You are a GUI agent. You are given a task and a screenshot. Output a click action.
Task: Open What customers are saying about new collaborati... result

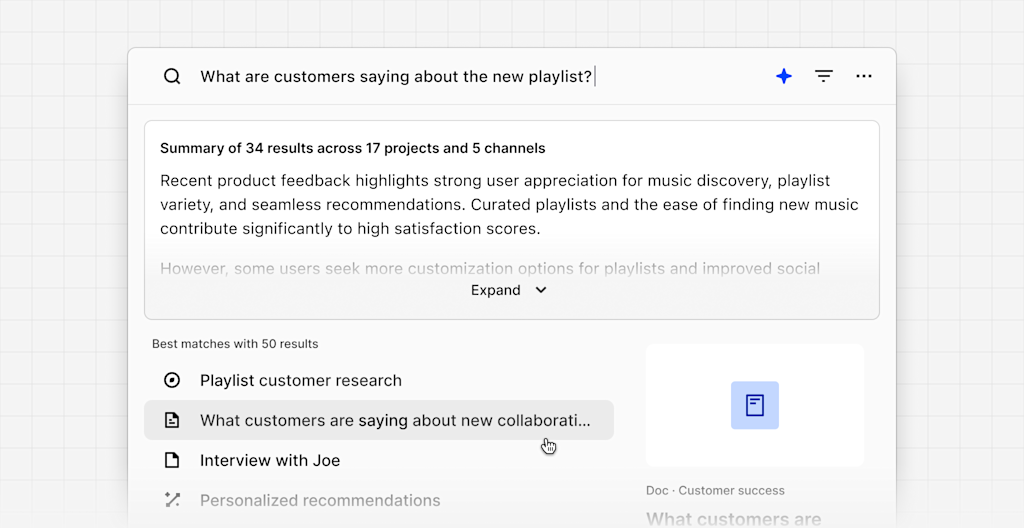tap(379, 420)
